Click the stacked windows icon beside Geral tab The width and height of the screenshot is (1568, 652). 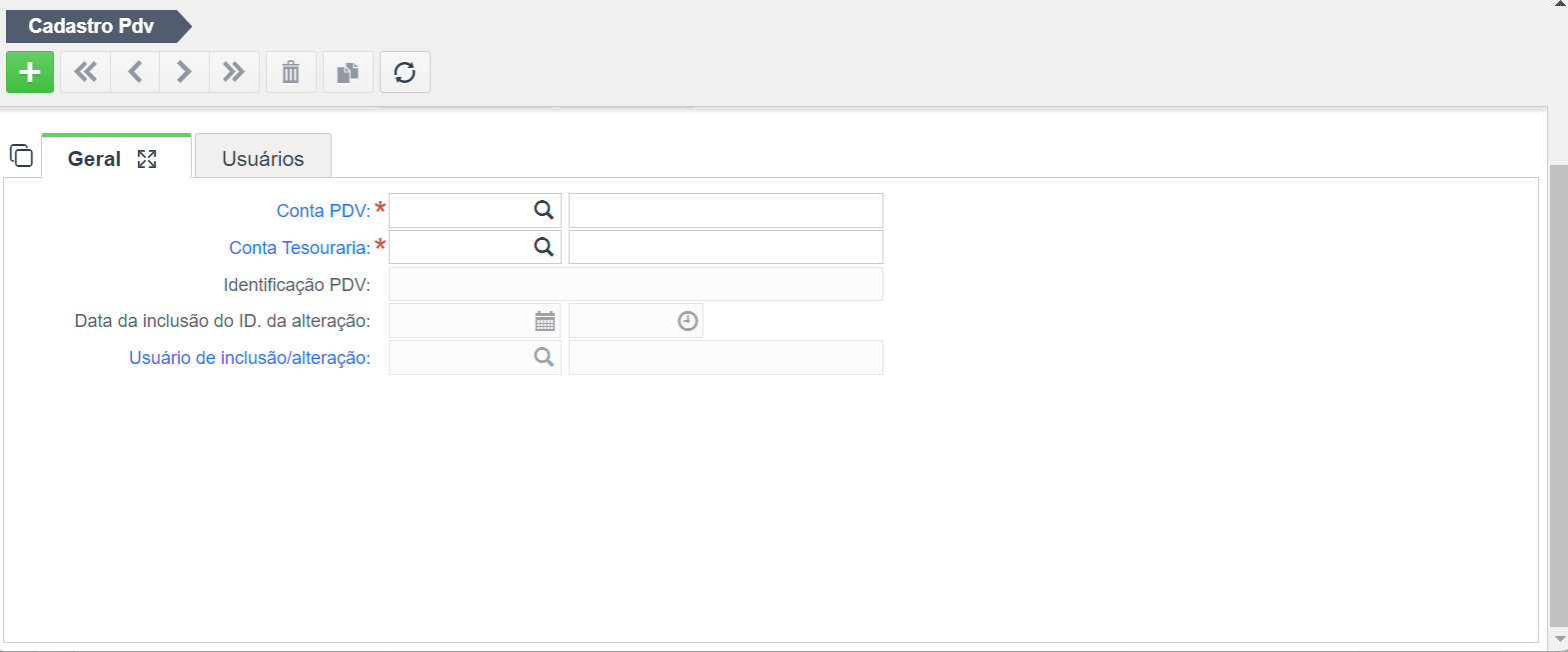pos(21,156)
